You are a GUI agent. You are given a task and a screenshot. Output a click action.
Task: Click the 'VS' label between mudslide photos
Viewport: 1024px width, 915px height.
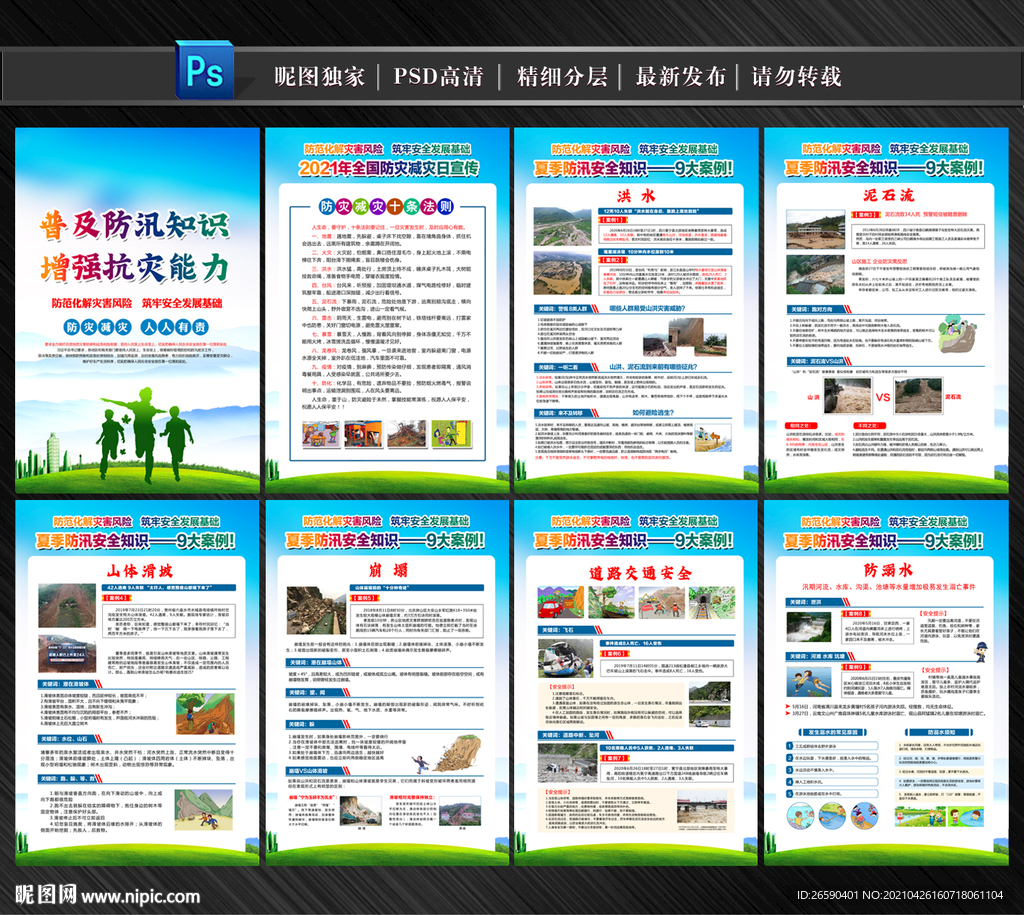(x=883, y=397)
